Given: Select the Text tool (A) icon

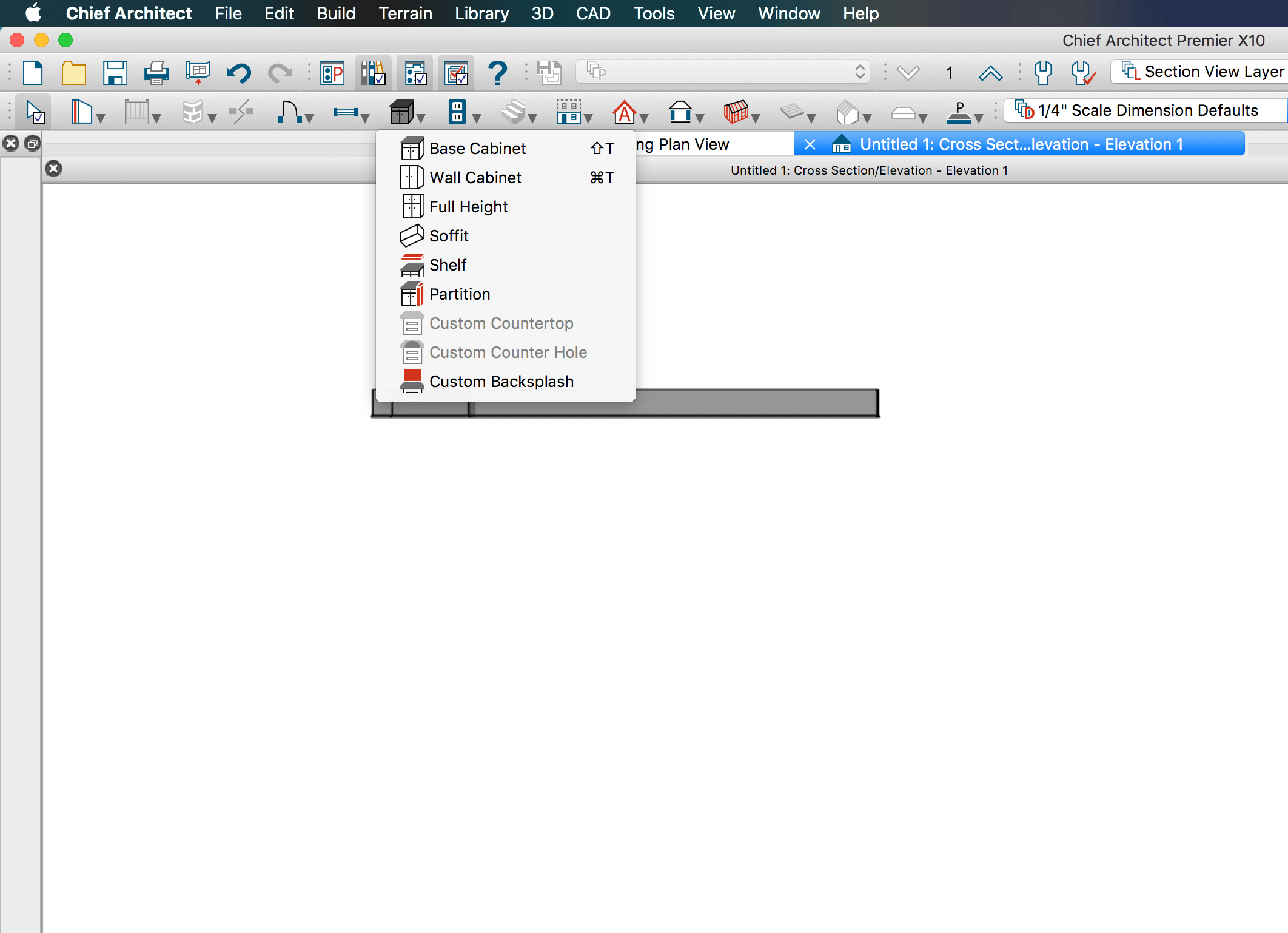Looking at the screenshot, I should tap(624, 112).
